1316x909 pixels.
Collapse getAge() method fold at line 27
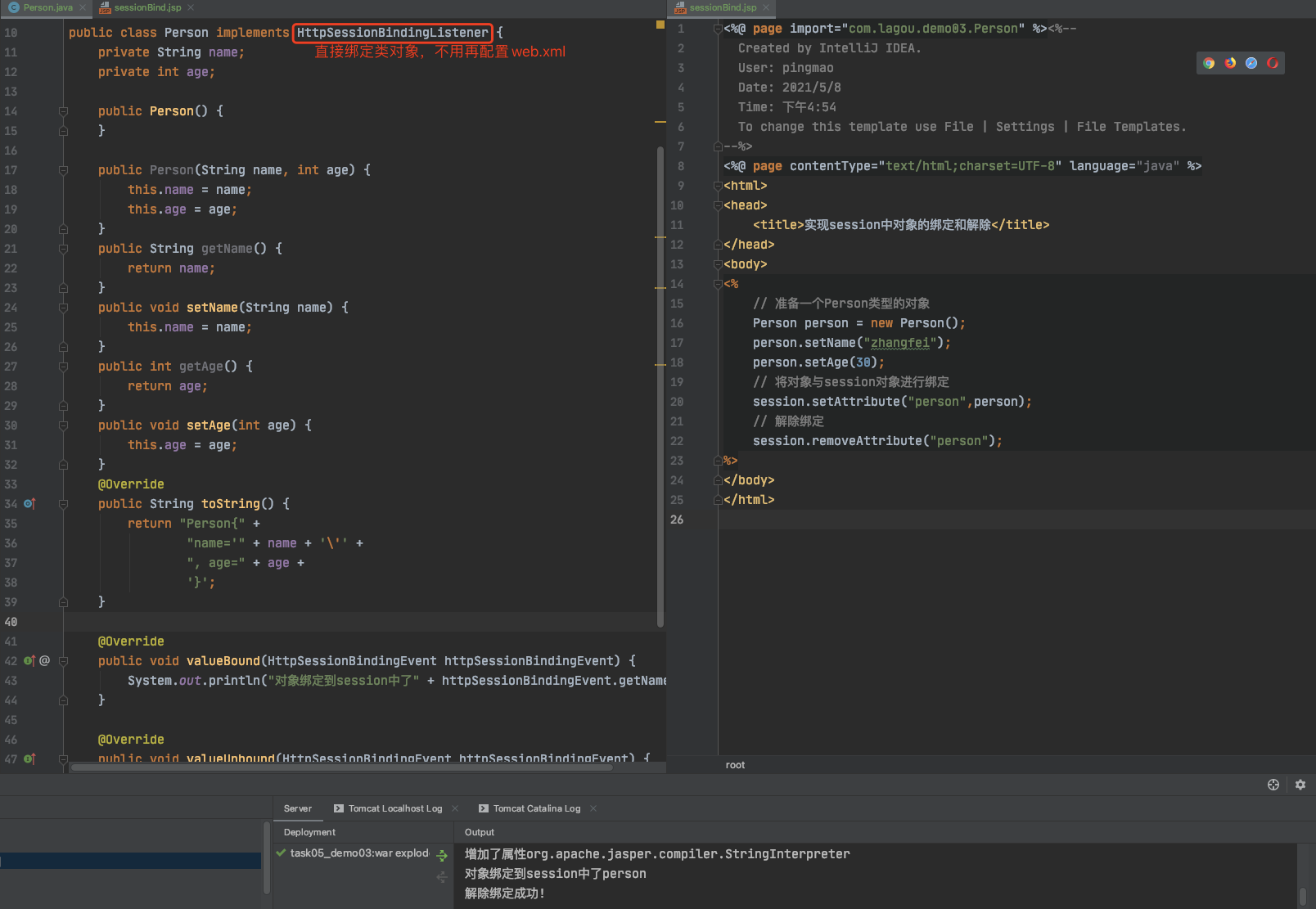pyautogui.click(x=63, y=367)
